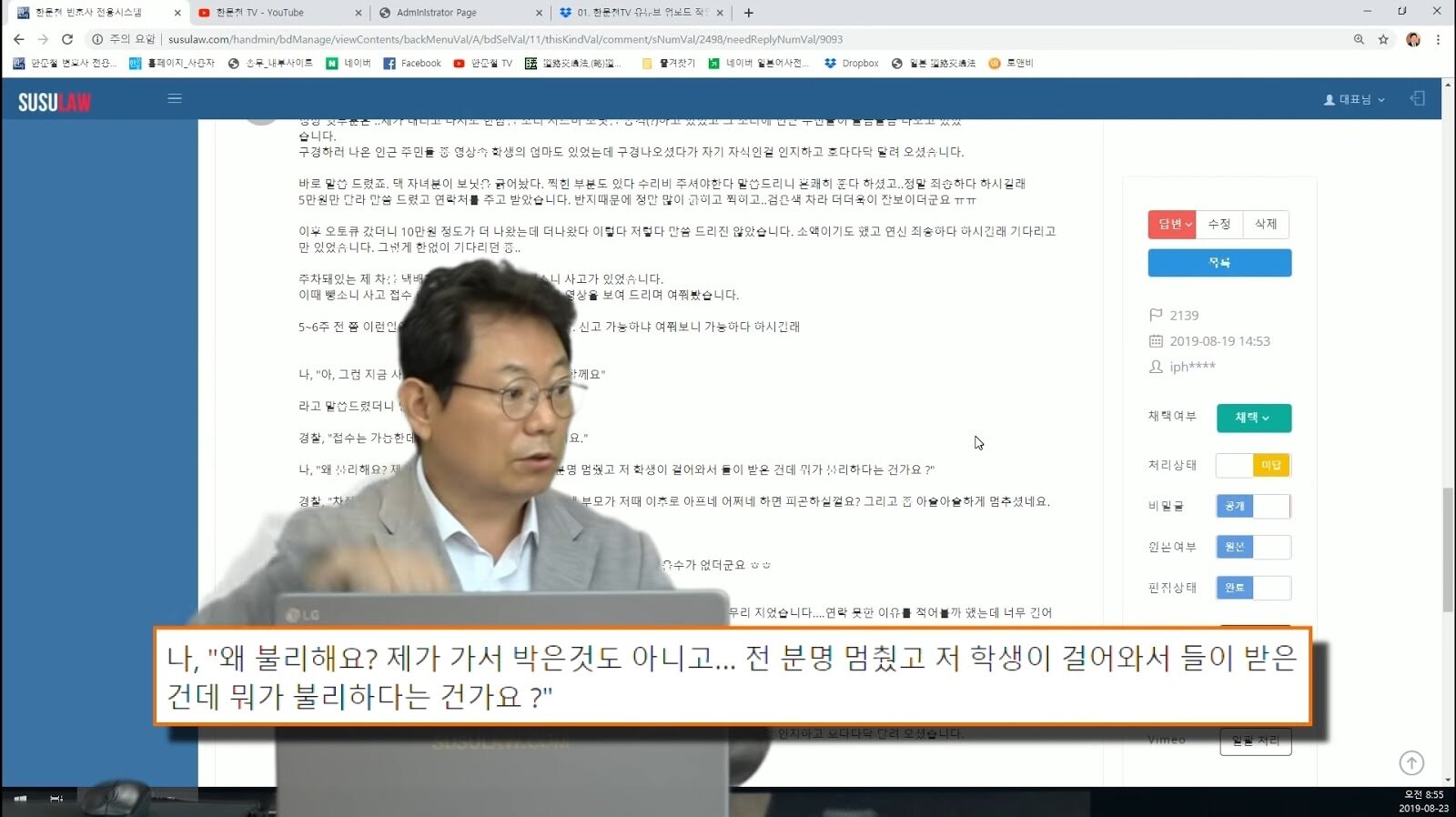This screenshot has height=817, width=1456.
Task: Bookmark this page with the star icon
Action: 1383,39
